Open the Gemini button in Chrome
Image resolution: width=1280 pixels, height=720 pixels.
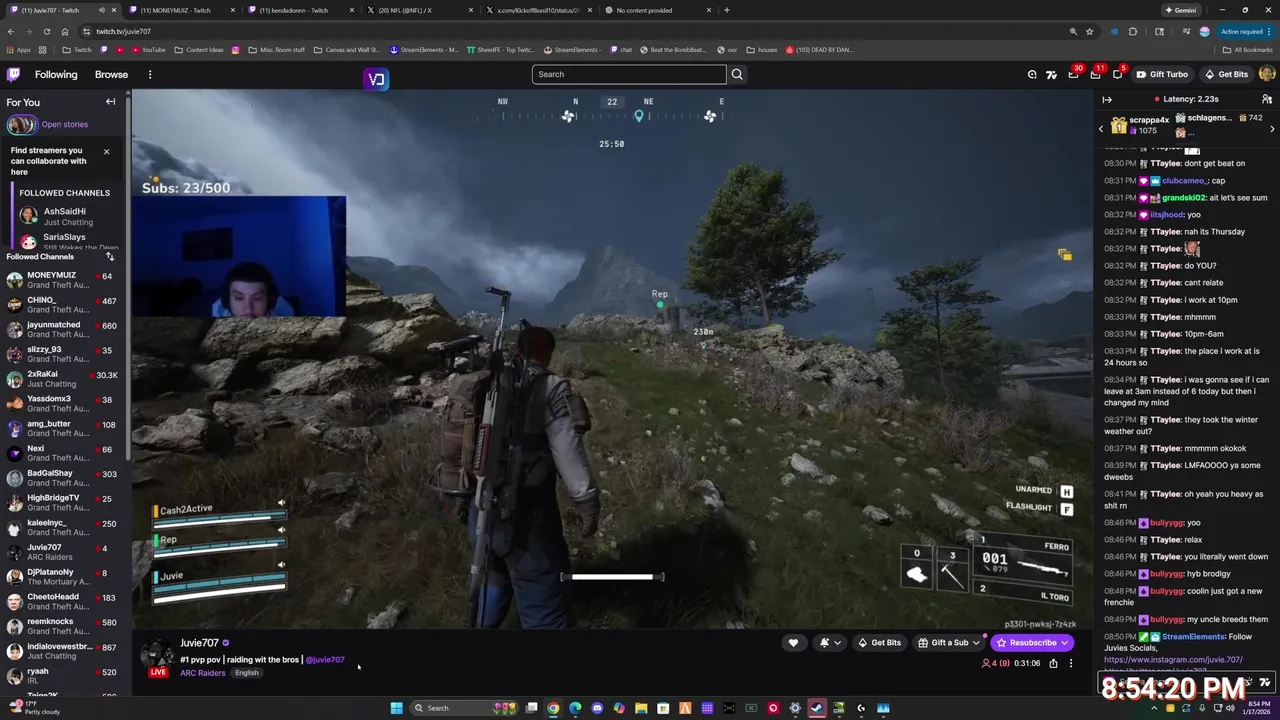point(1181,10)
